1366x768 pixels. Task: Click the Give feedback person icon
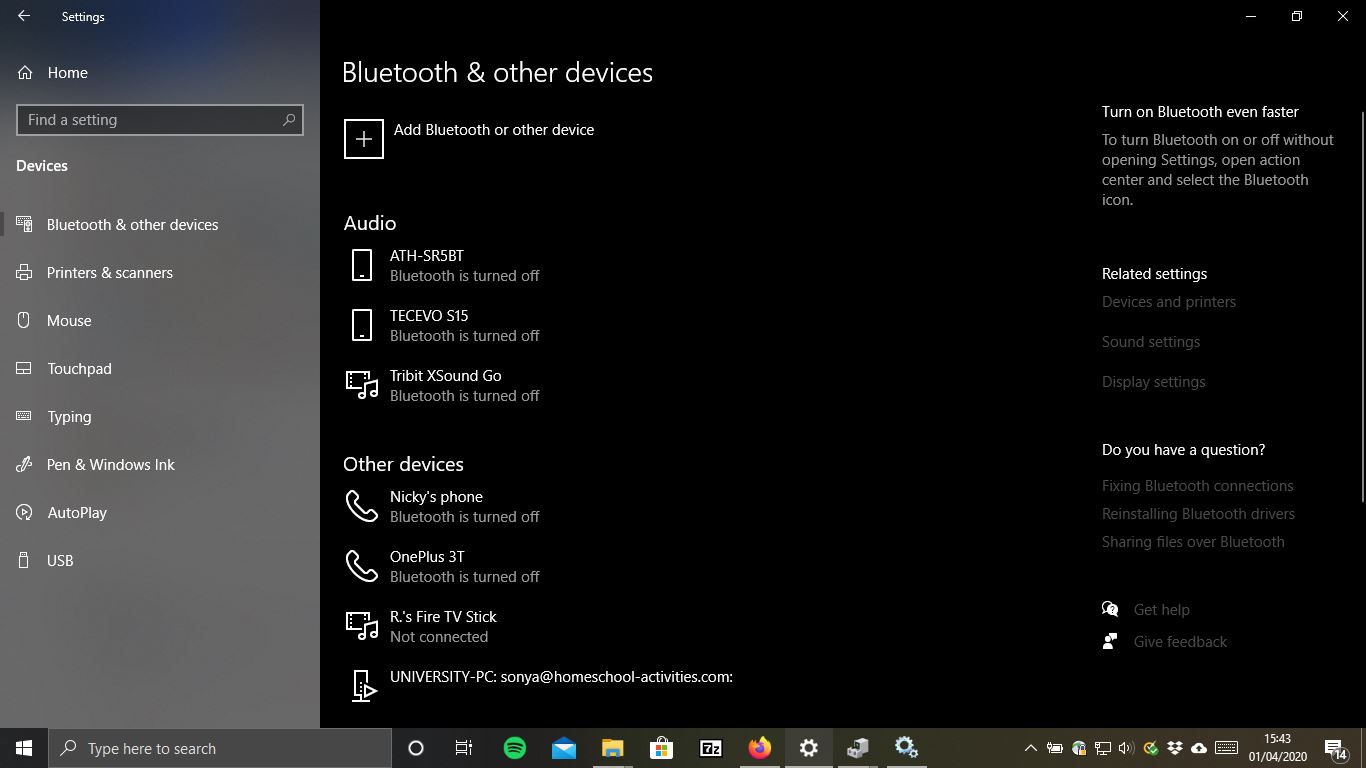pos(1110,641)
